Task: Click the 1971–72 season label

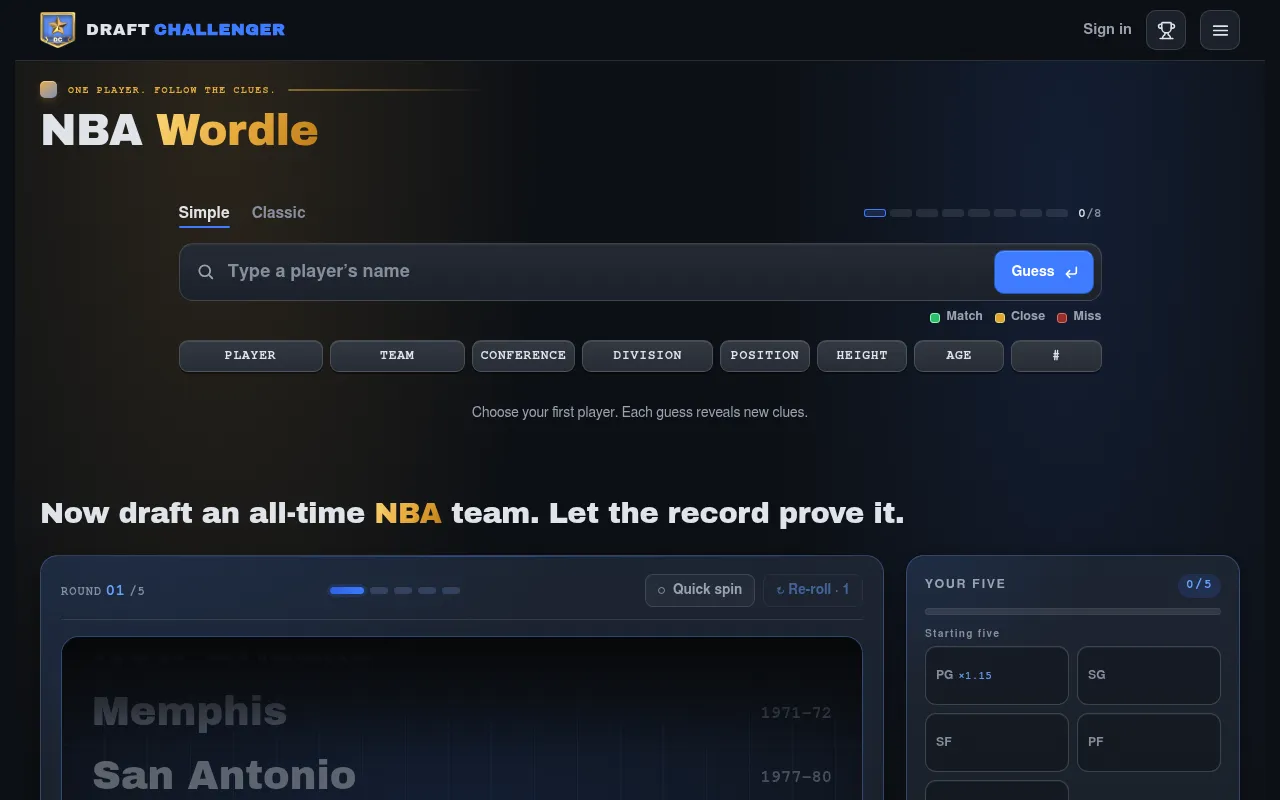Action: click(796, 713)
